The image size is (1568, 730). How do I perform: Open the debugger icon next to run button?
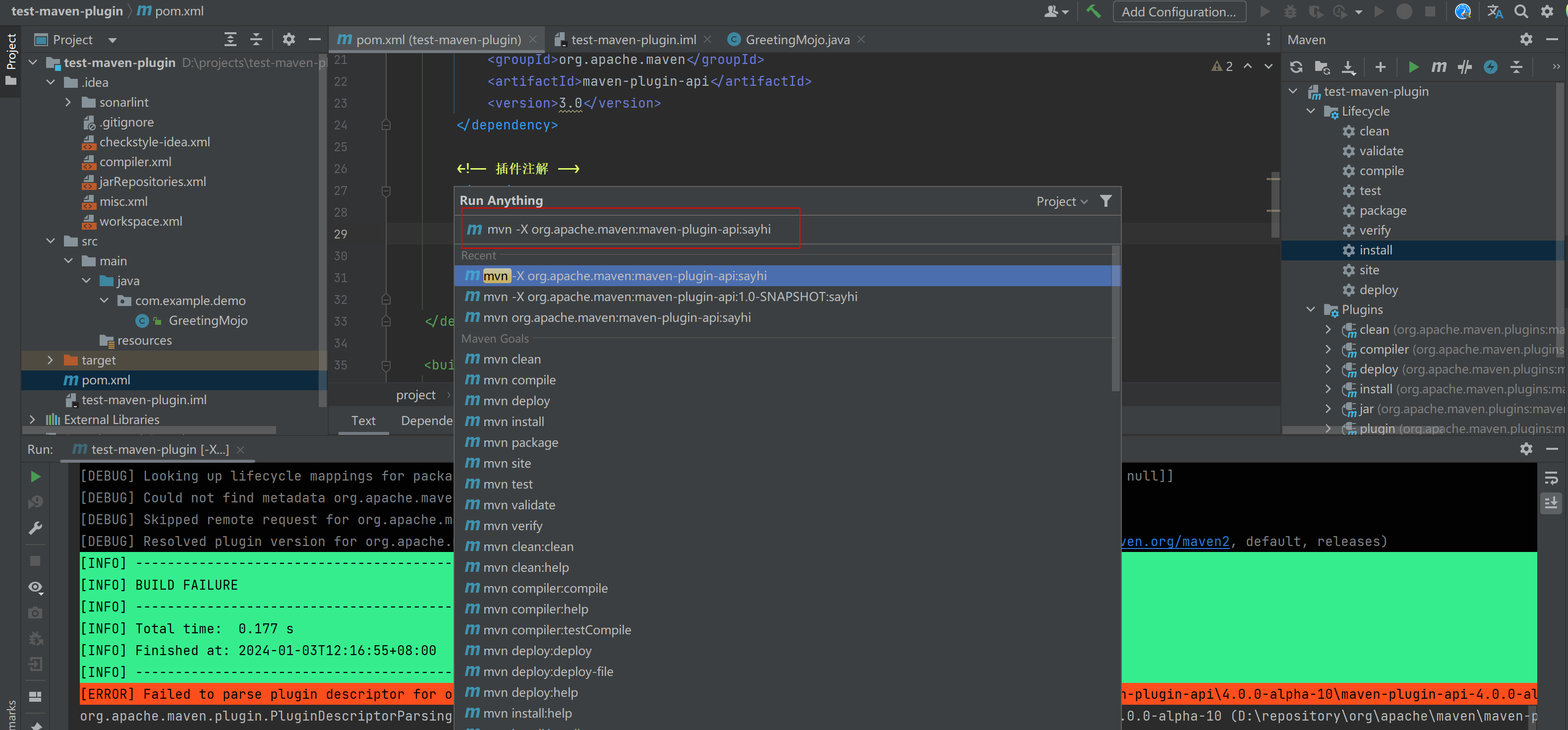[x=1291, y=11]
